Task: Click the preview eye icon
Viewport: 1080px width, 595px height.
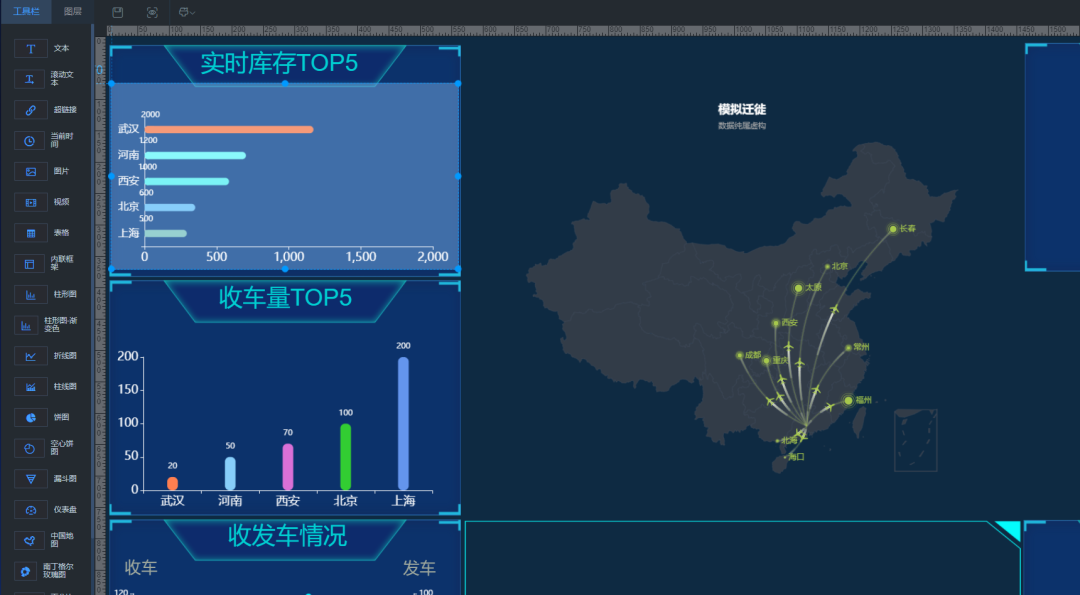Action: pos(152,10)
